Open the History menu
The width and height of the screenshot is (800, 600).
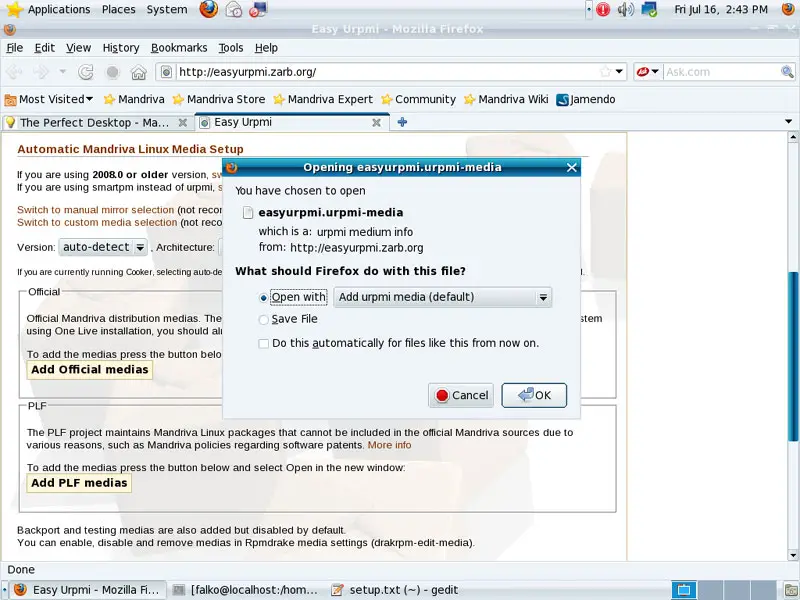[120, 48]
